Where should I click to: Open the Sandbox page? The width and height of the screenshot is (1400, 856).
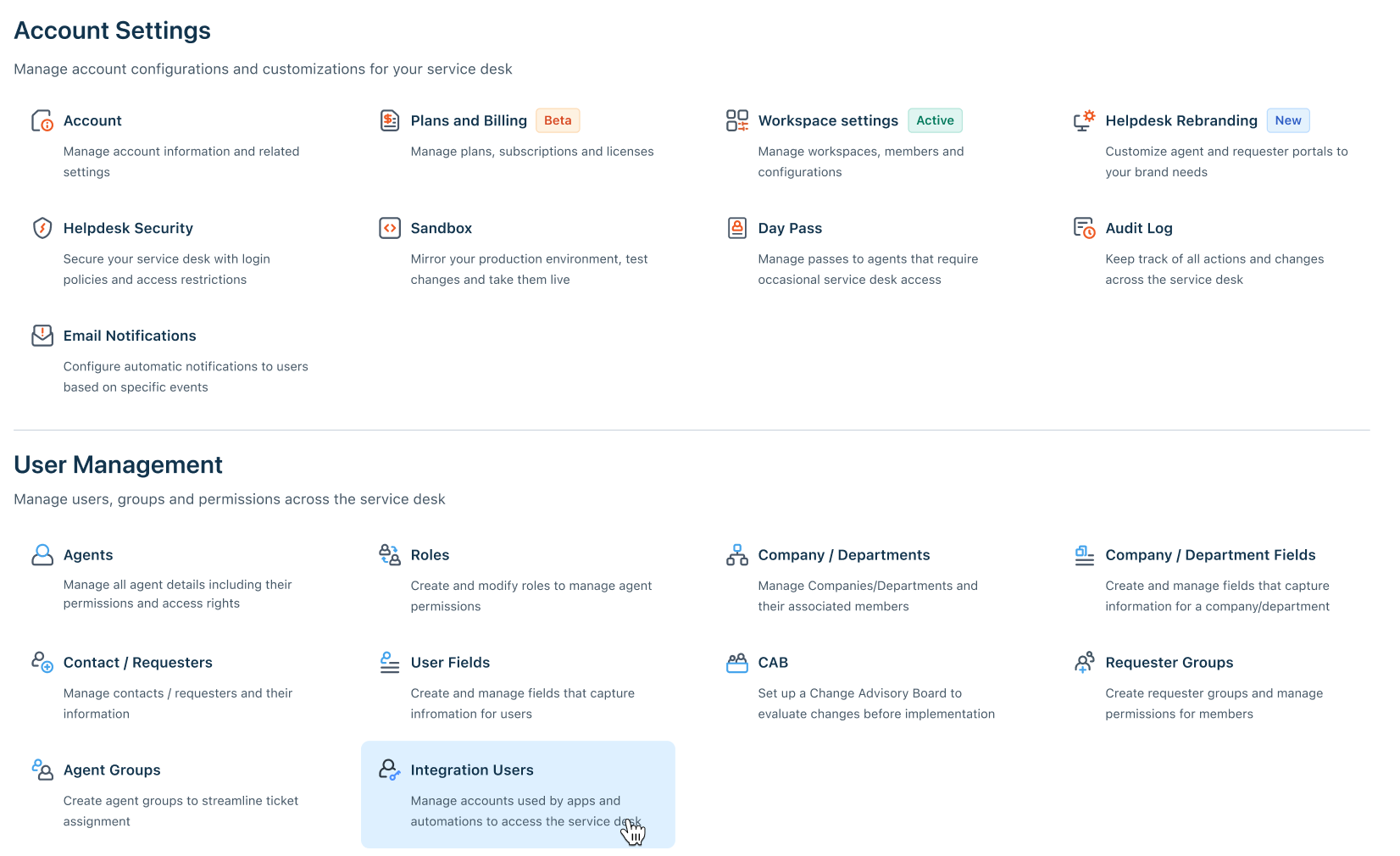pos(442,228)
